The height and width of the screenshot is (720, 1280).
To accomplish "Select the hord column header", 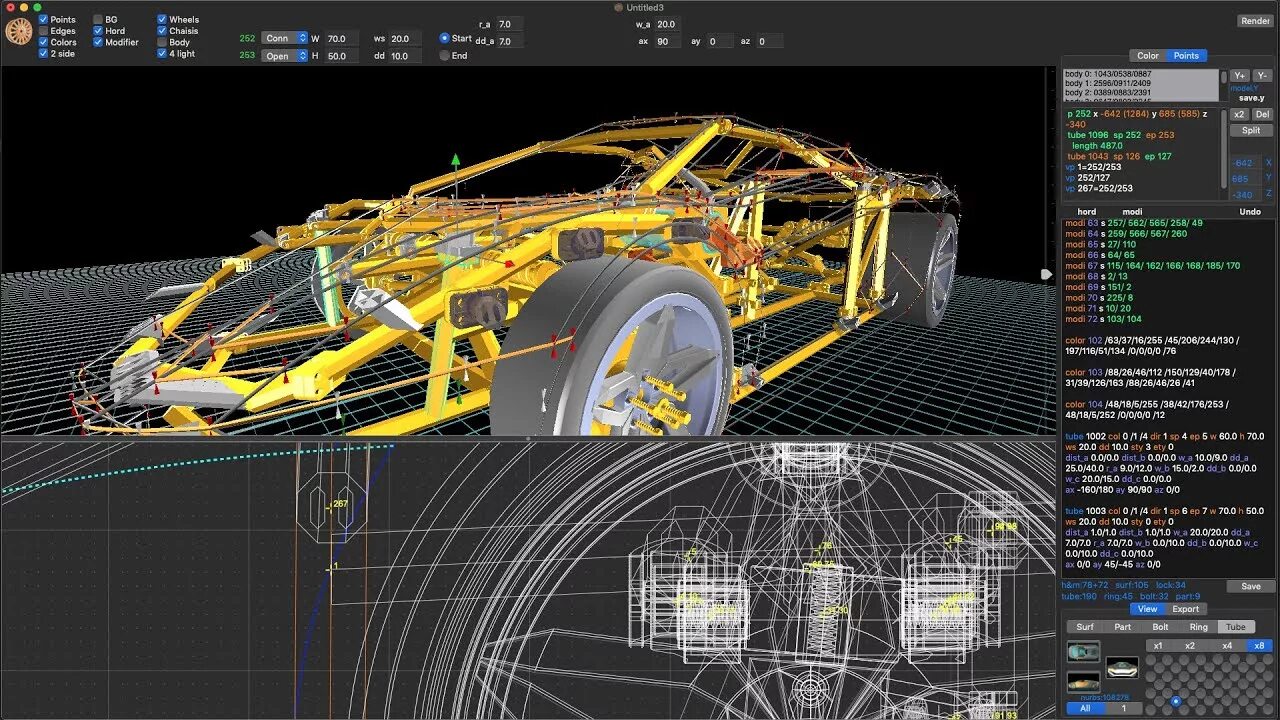I will click(x=1086, y=212).
